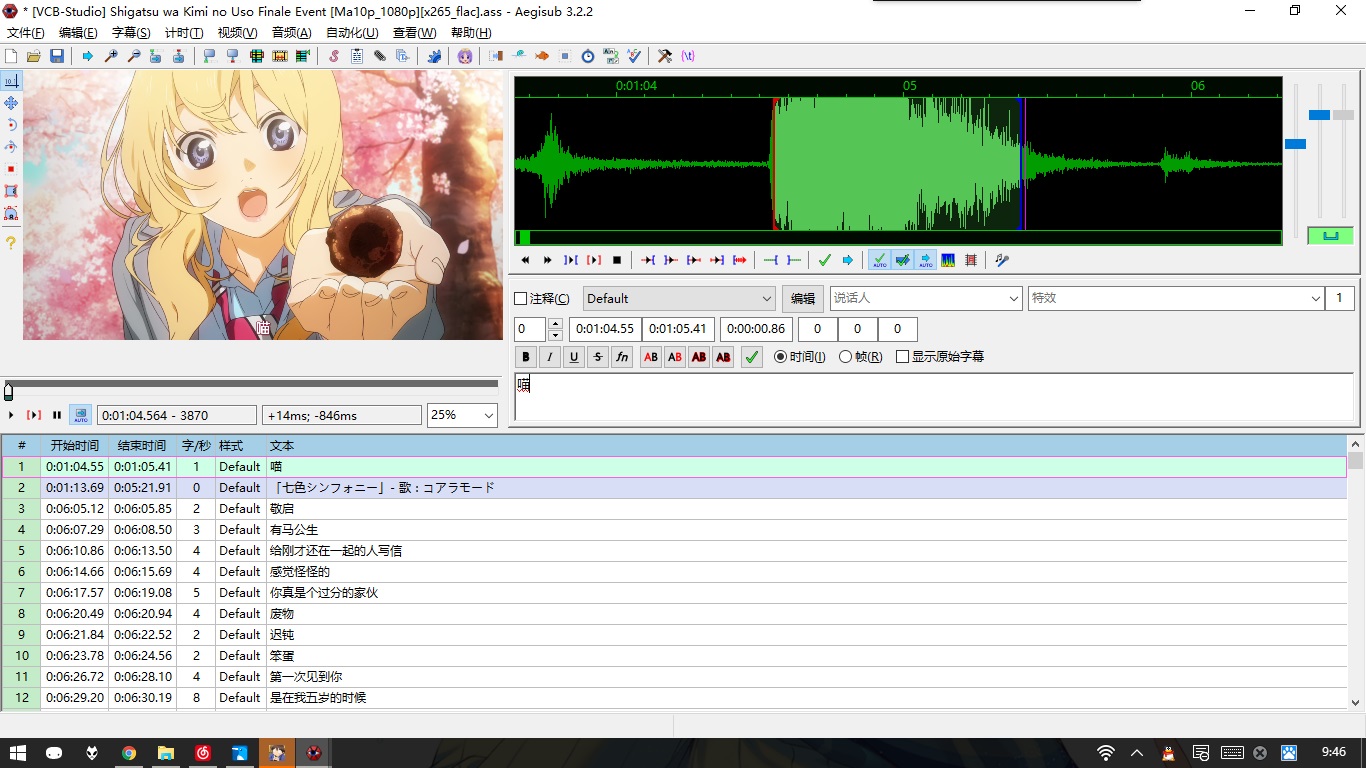Open the Default style dropdown
The width and height of the screenshot is (1366, 768).
pos(679,298)
